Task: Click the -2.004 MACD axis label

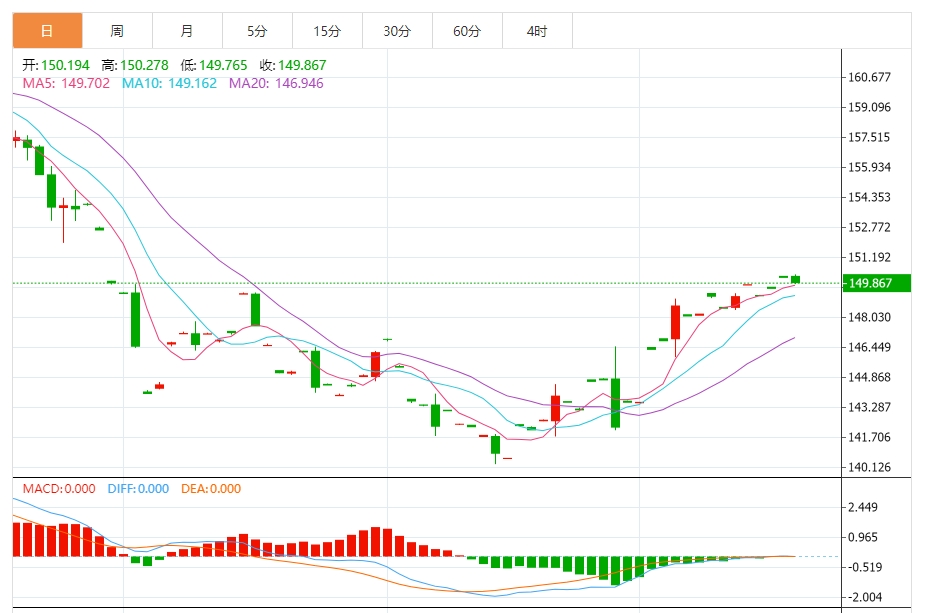Action: [x=865, y=597]
